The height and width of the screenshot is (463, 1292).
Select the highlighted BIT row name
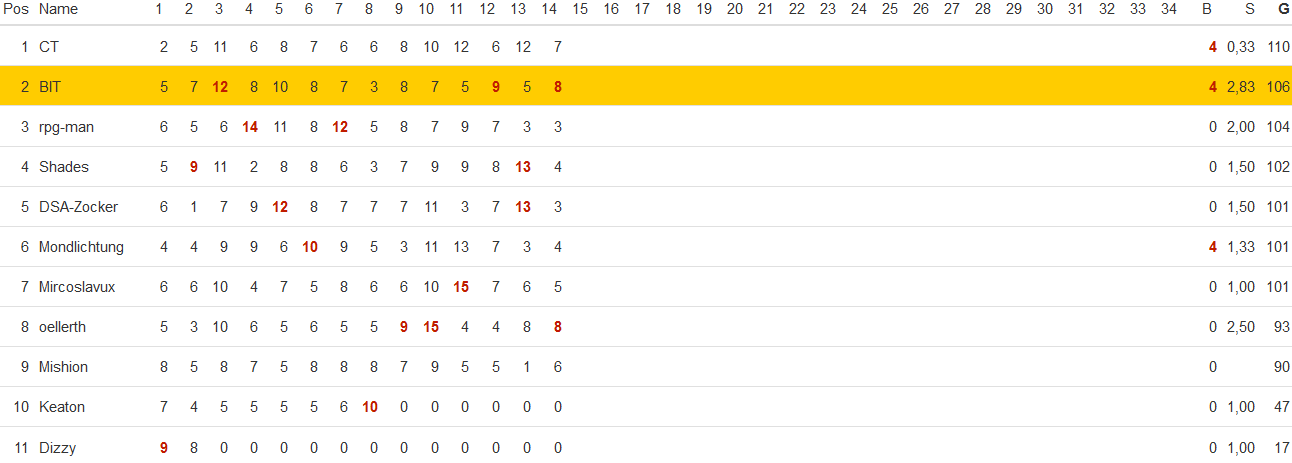point(50,87)
